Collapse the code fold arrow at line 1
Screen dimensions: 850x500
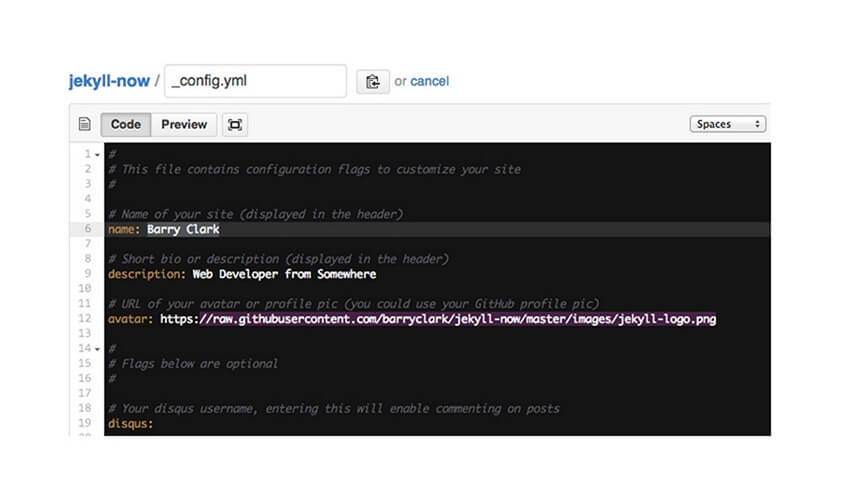[97, 155]
